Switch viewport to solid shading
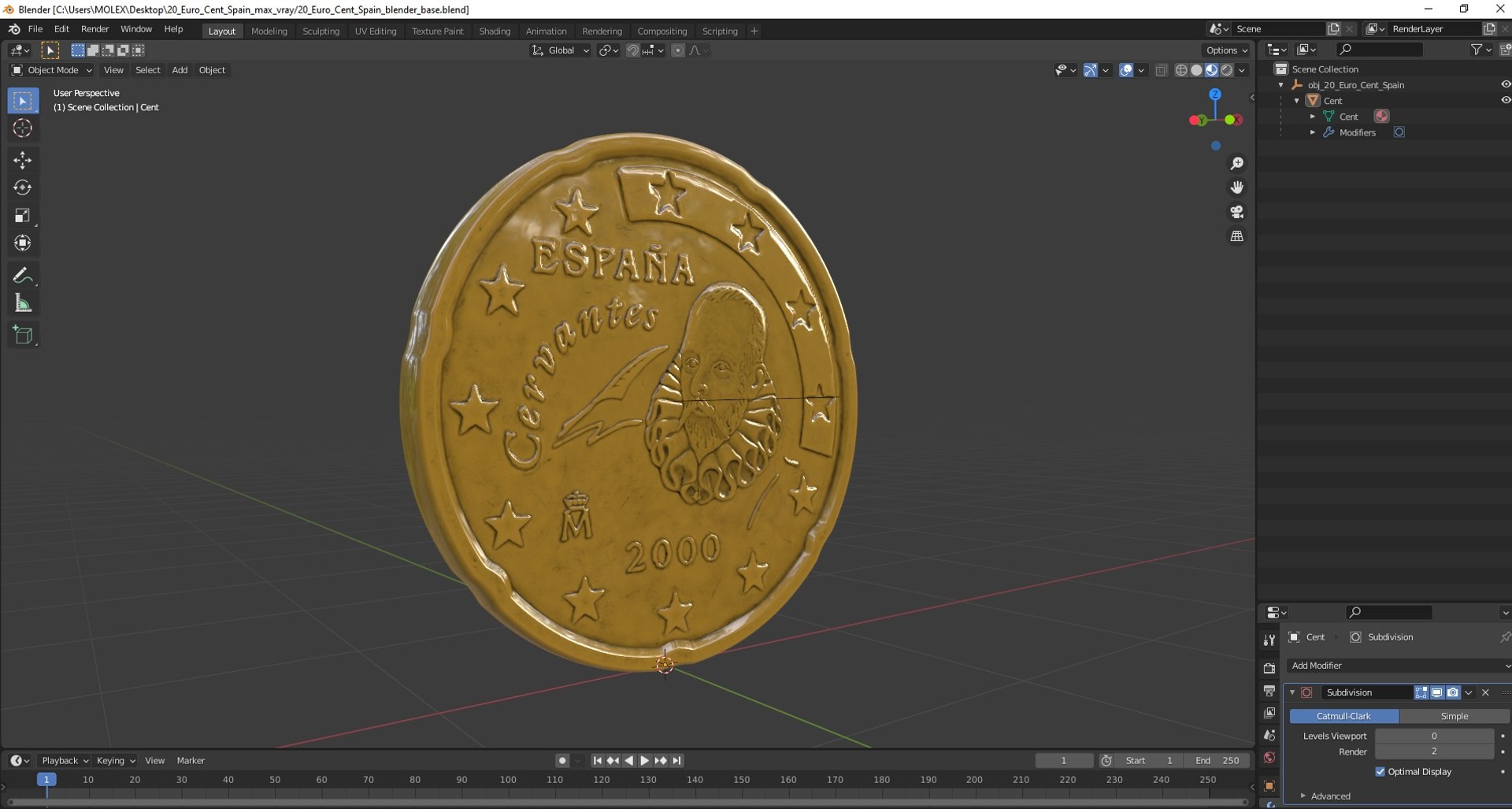 [1196, 70]
